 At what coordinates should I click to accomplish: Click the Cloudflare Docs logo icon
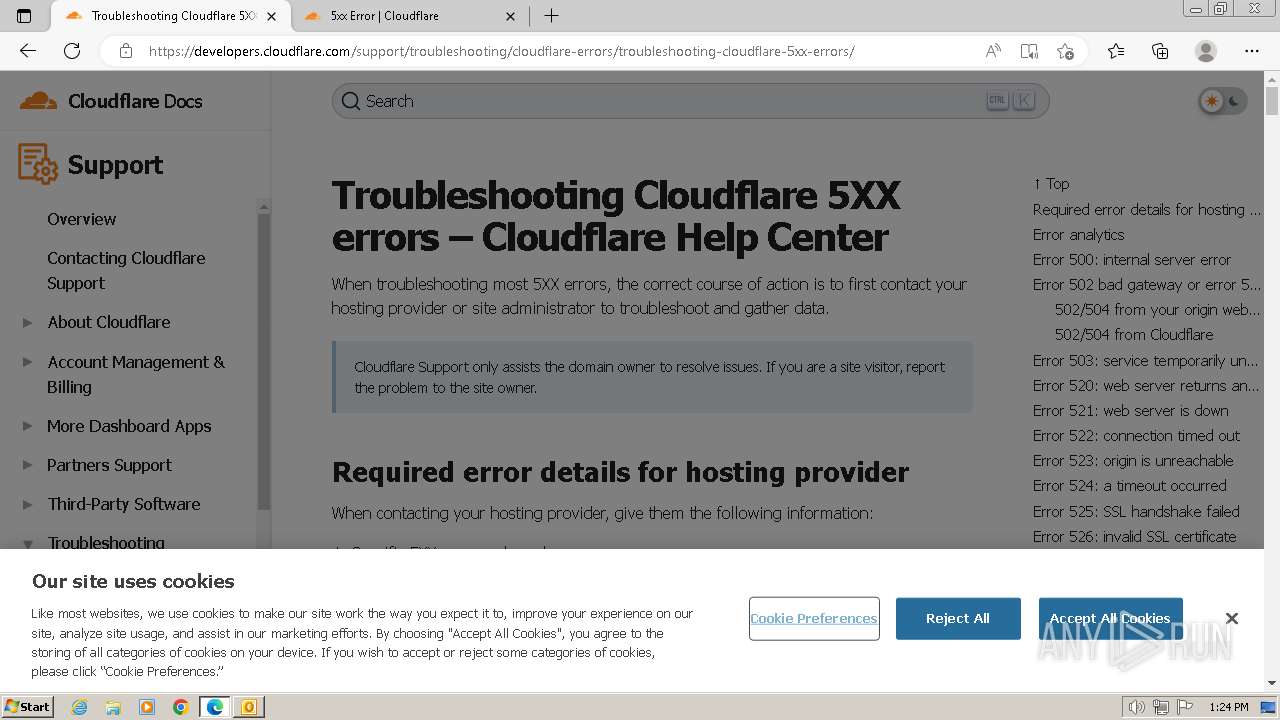[38, 101]
